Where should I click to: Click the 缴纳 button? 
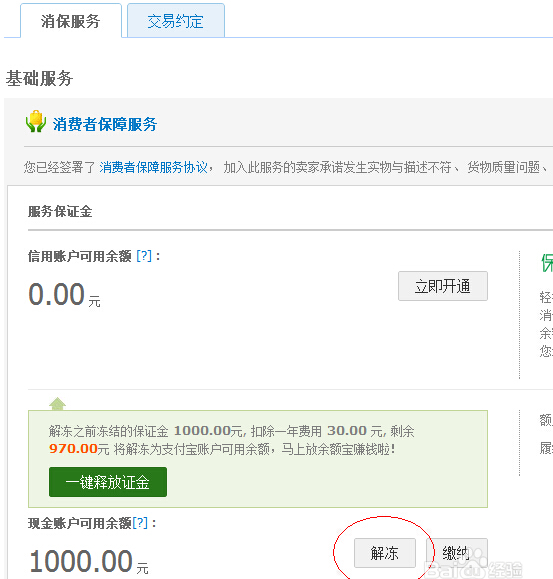click(457, 553)
